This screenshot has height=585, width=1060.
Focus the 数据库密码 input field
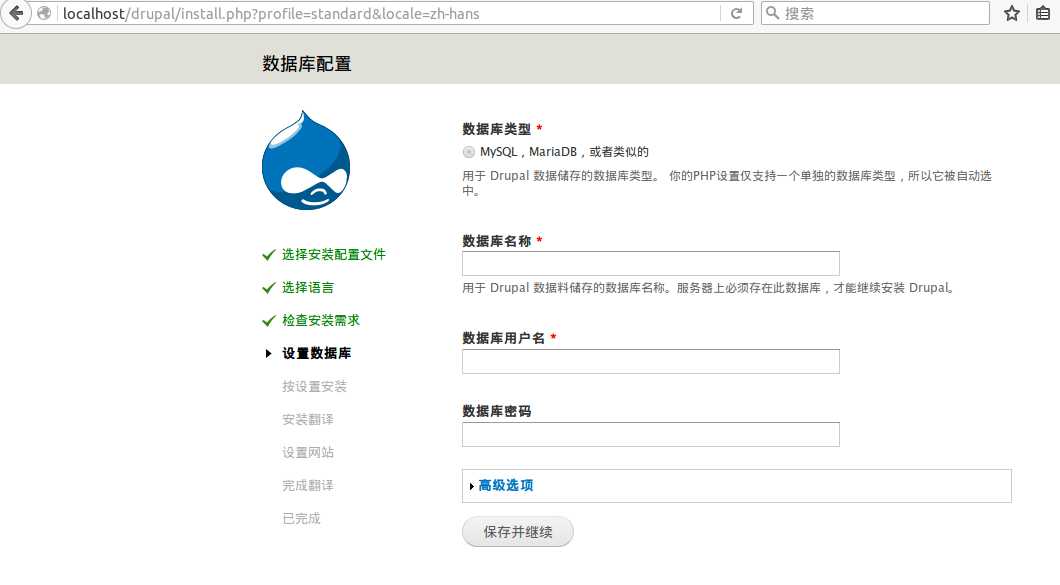coord(651,434)
